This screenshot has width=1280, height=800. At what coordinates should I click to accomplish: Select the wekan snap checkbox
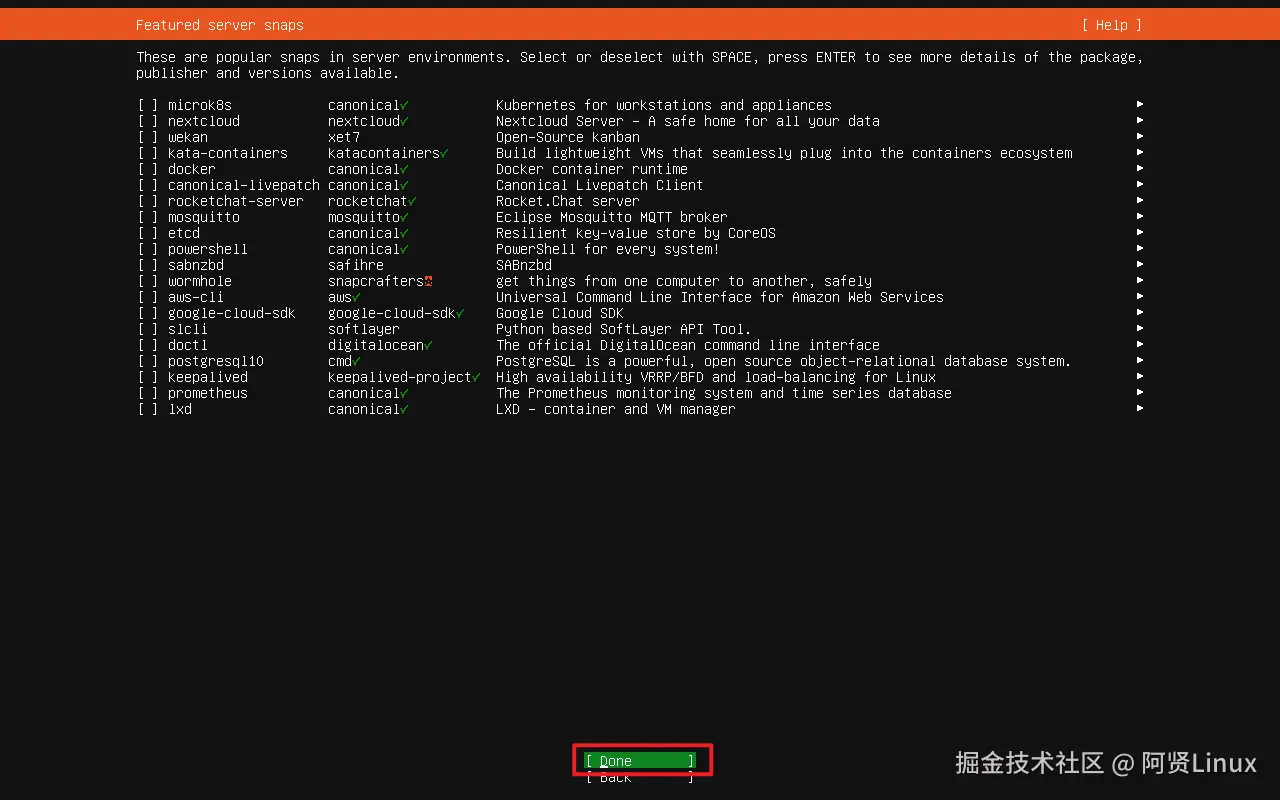[x=148, y=137]
